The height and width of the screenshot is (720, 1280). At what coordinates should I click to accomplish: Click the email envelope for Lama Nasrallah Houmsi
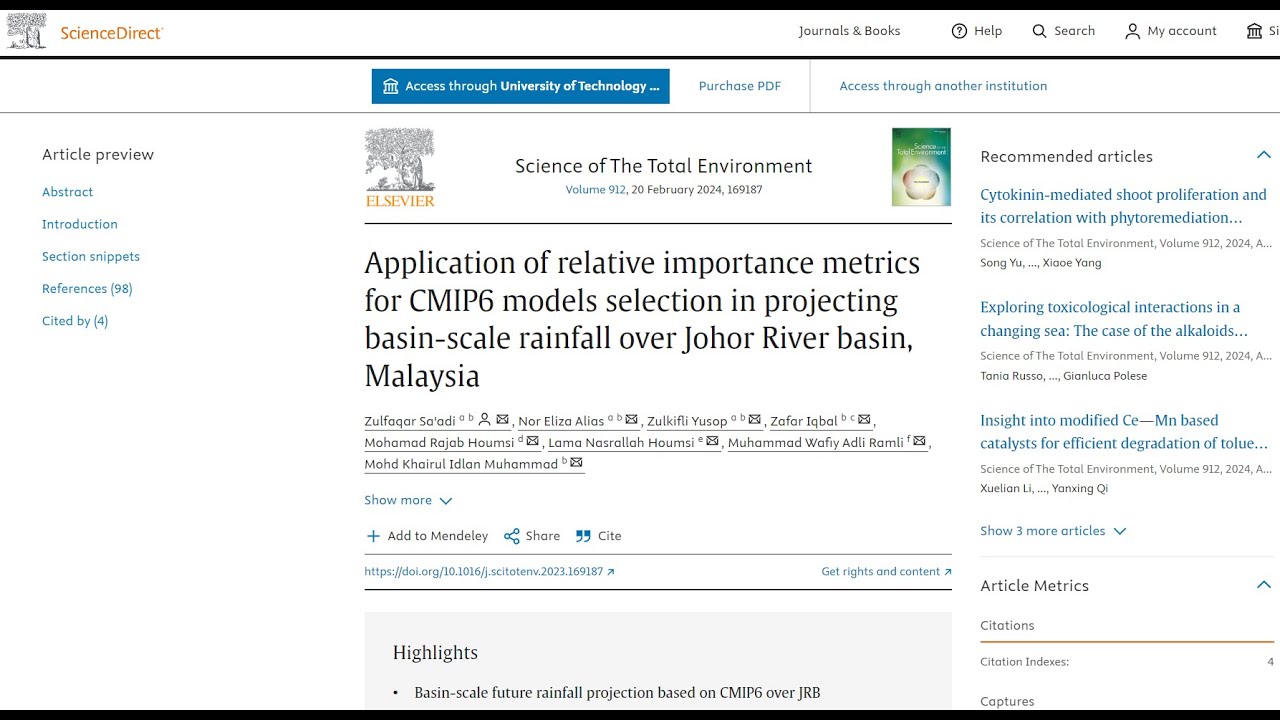(x=712, y=442)
